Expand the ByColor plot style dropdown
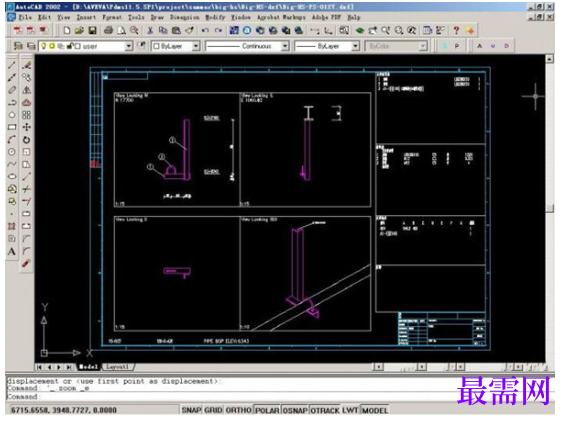The width and height of the screenshot is (569, 422). click(x=422, y=46)
